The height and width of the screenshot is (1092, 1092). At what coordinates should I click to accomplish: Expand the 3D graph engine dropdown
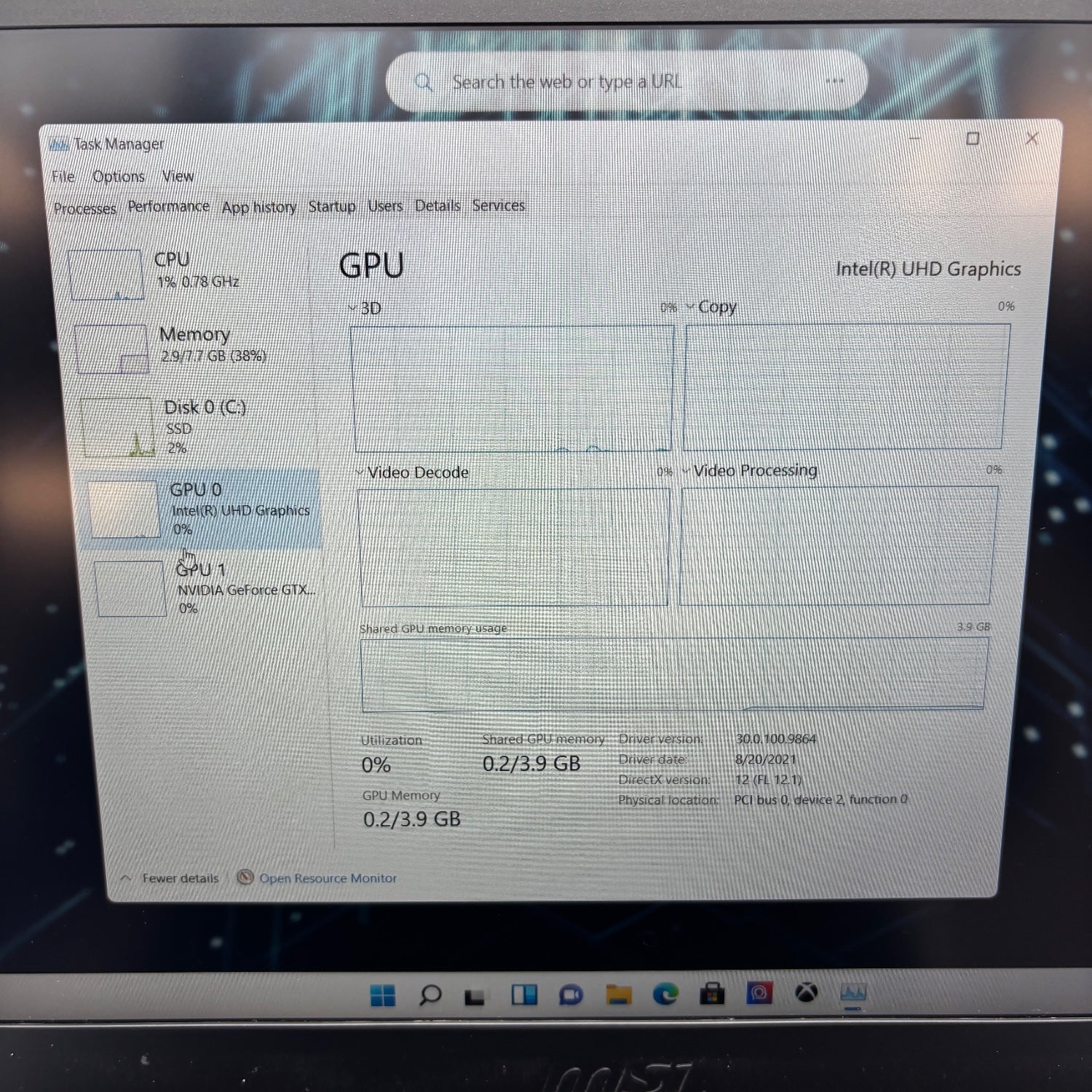(353, 308)
